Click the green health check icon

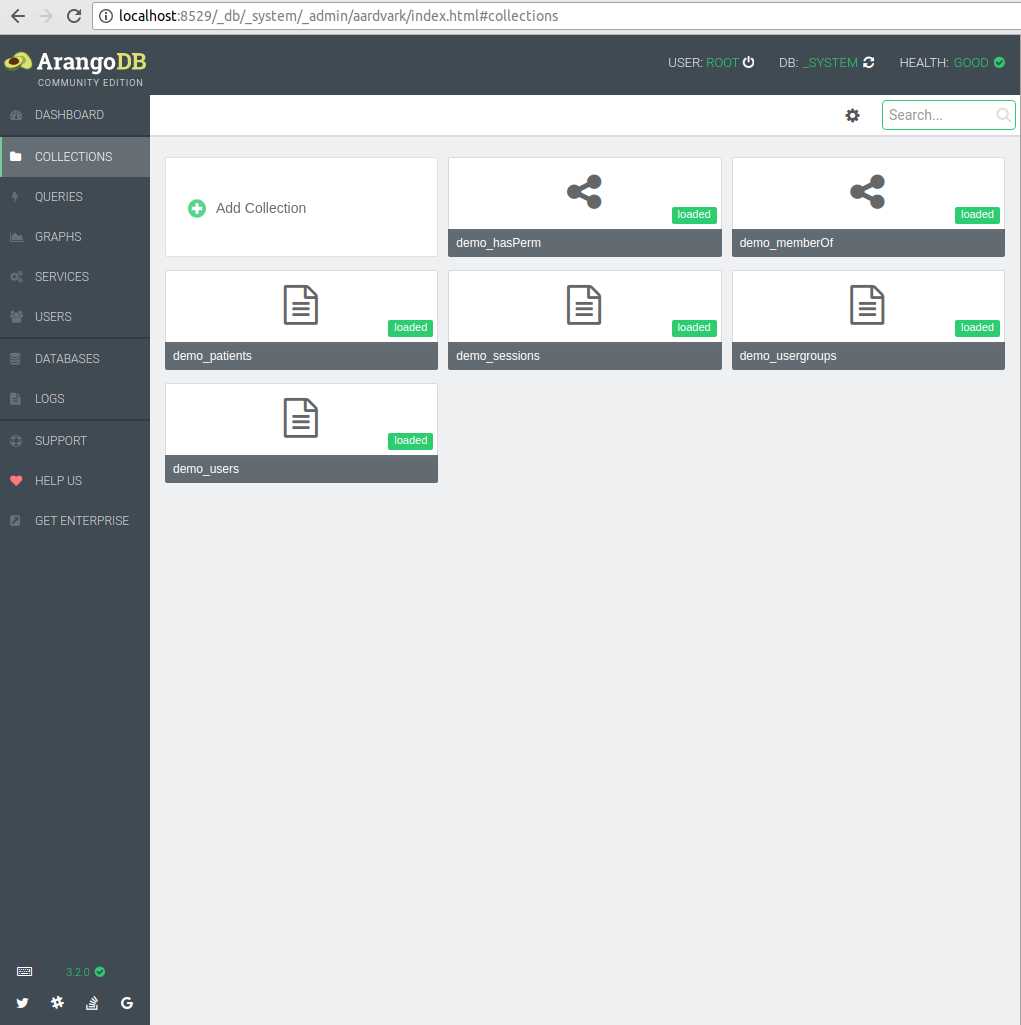click(x=999, y=62)
